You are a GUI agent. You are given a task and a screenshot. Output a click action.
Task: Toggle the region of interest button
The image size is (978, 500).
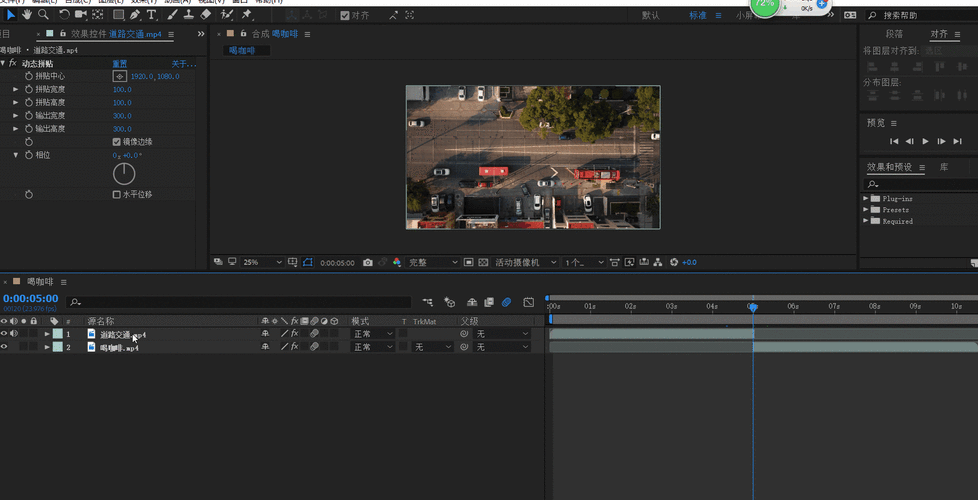click(468, 262)
